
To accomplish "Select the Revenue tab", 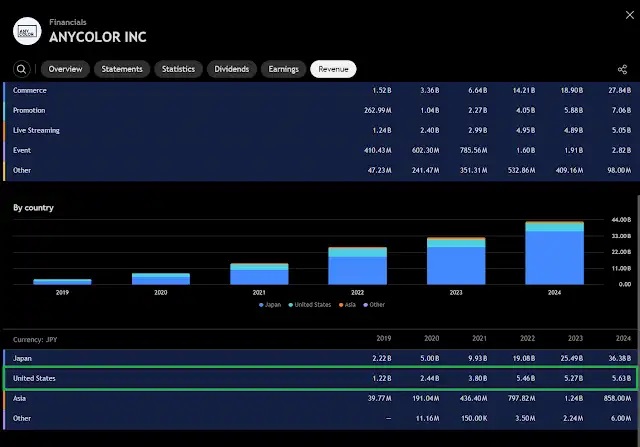I will pos(333,69).
